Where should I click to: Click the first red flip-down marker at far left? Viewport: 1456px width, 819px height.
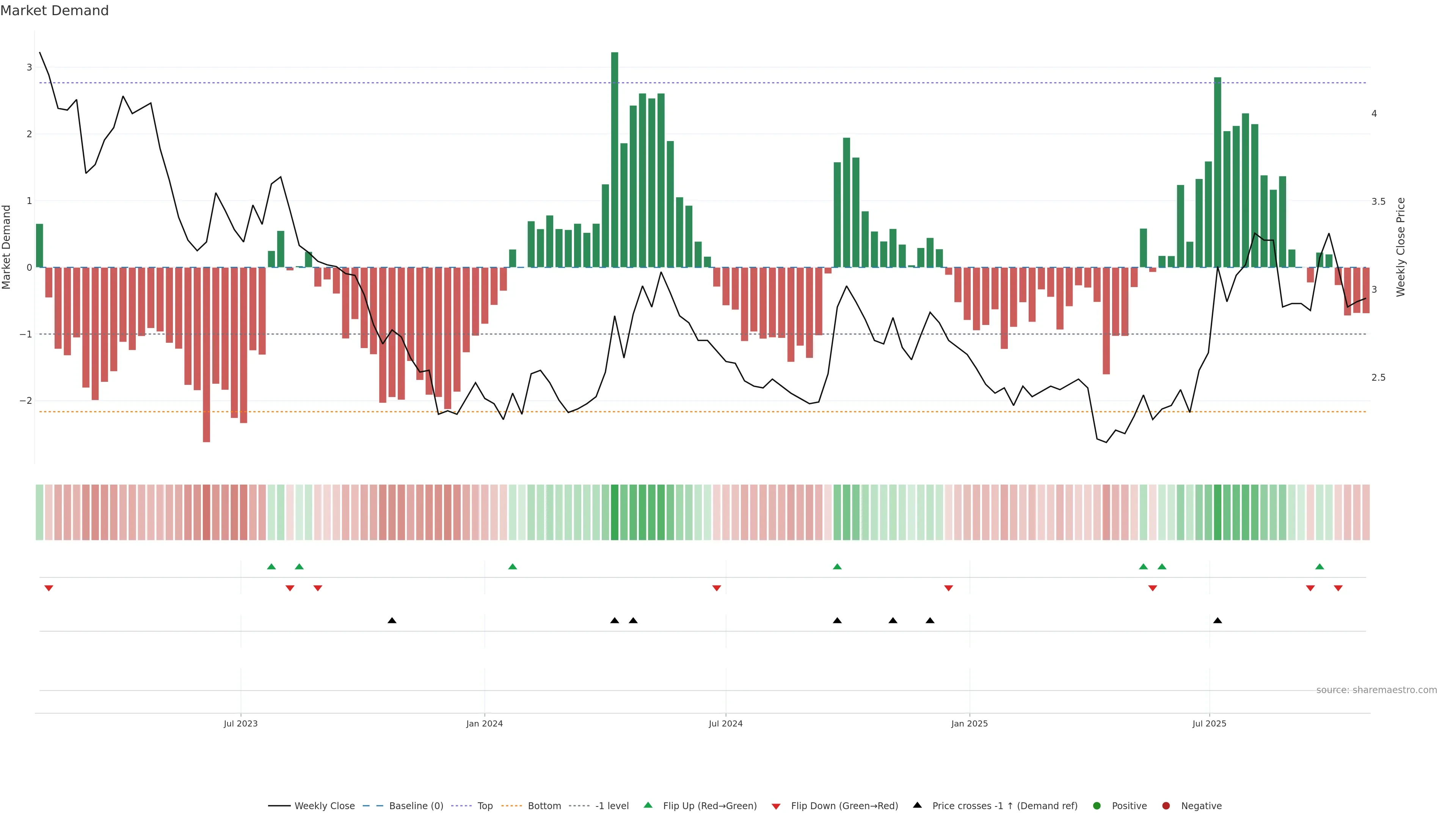(49, 588)
